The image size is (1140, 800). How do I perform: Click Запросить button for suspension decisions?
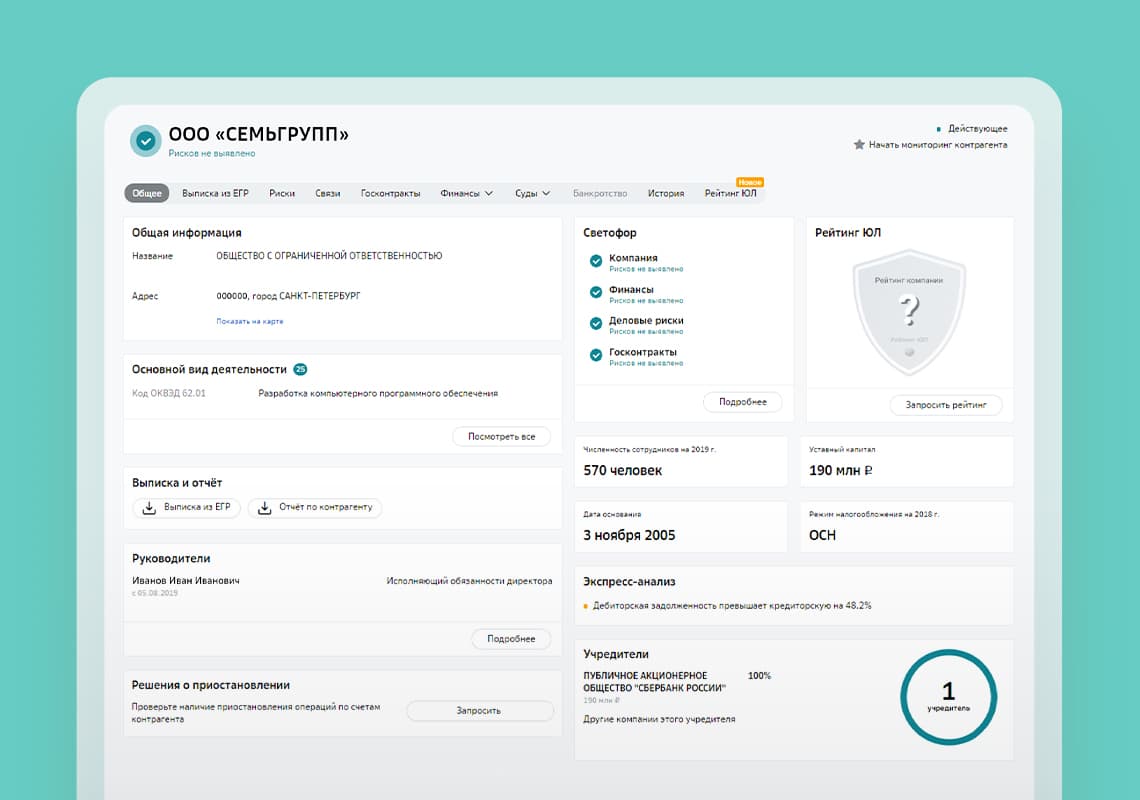tap(479, 711)
